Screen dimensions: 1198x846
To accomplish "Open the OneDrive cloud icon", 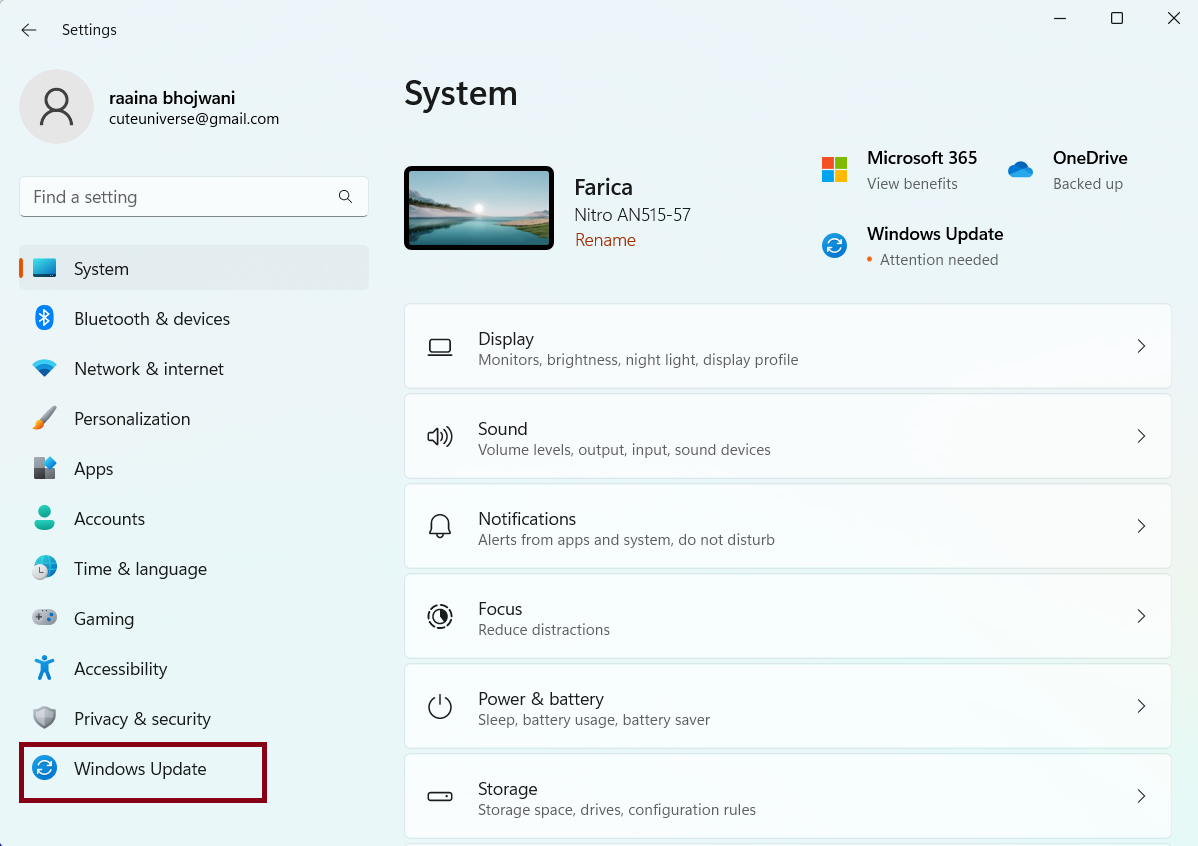I will tap(1020, 170).
